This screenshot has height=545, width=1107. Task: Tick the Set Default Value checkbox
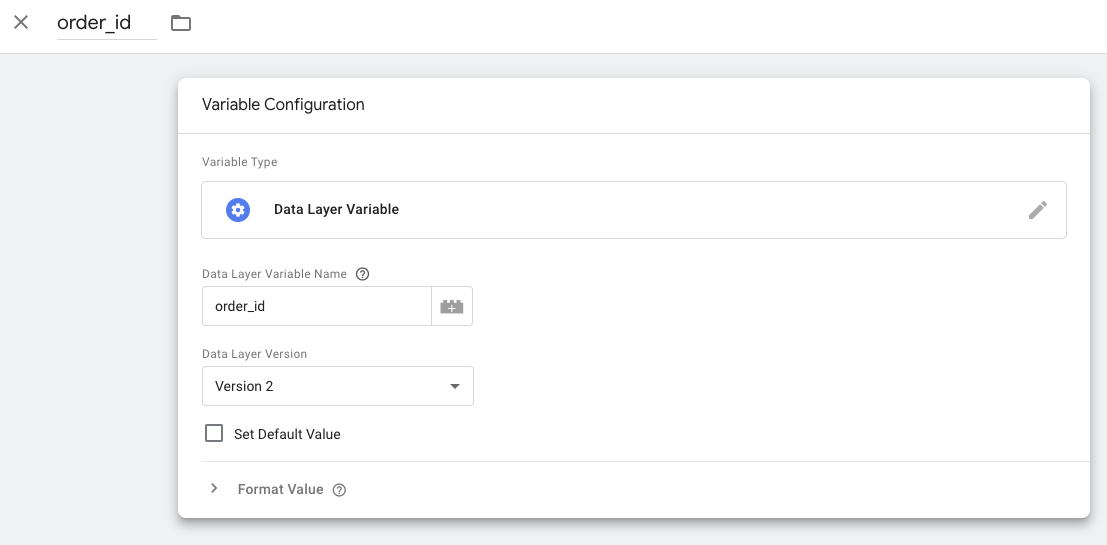[x=214, y=433]
